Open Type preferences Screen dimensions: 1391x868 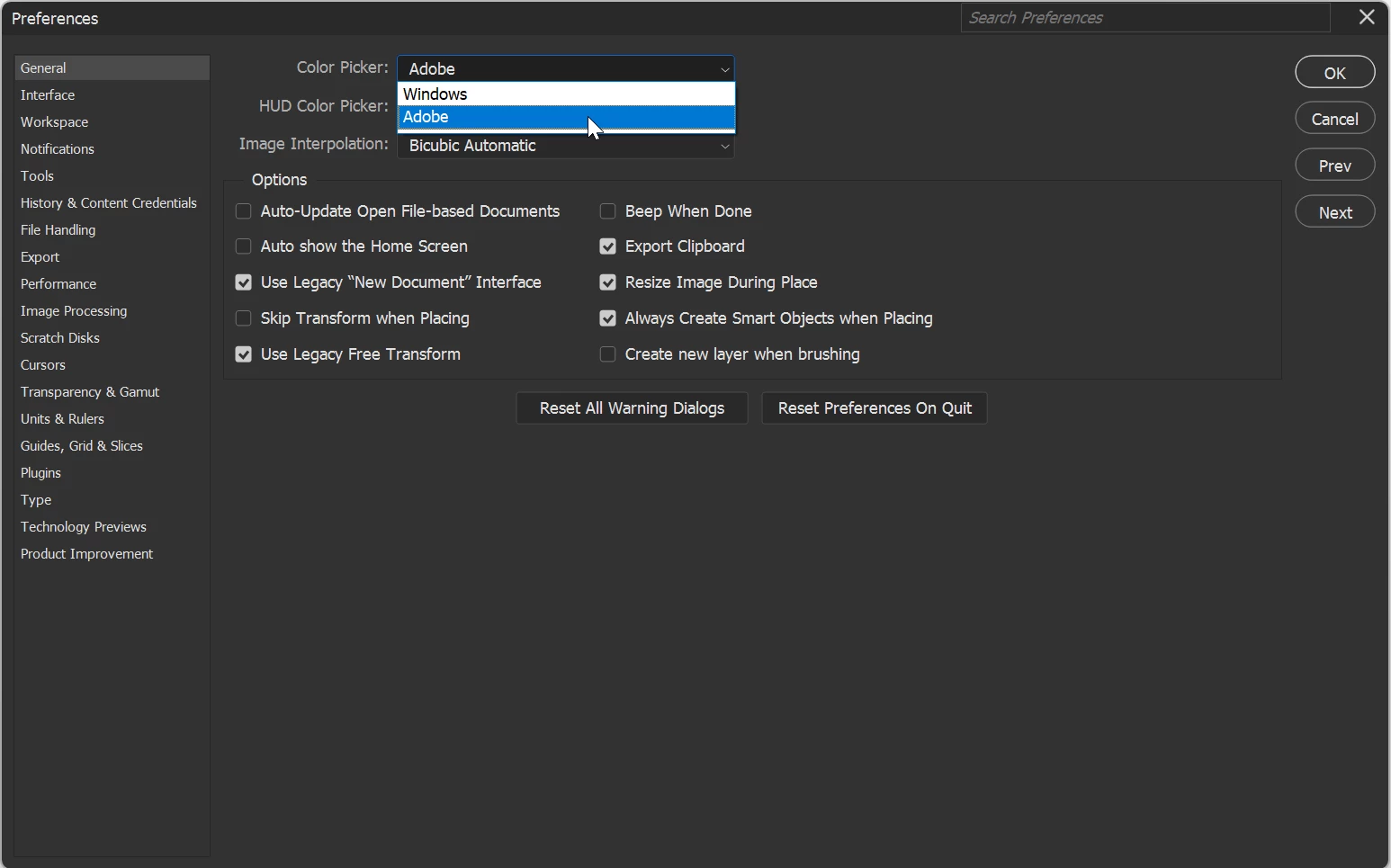(x=112, y=500)
